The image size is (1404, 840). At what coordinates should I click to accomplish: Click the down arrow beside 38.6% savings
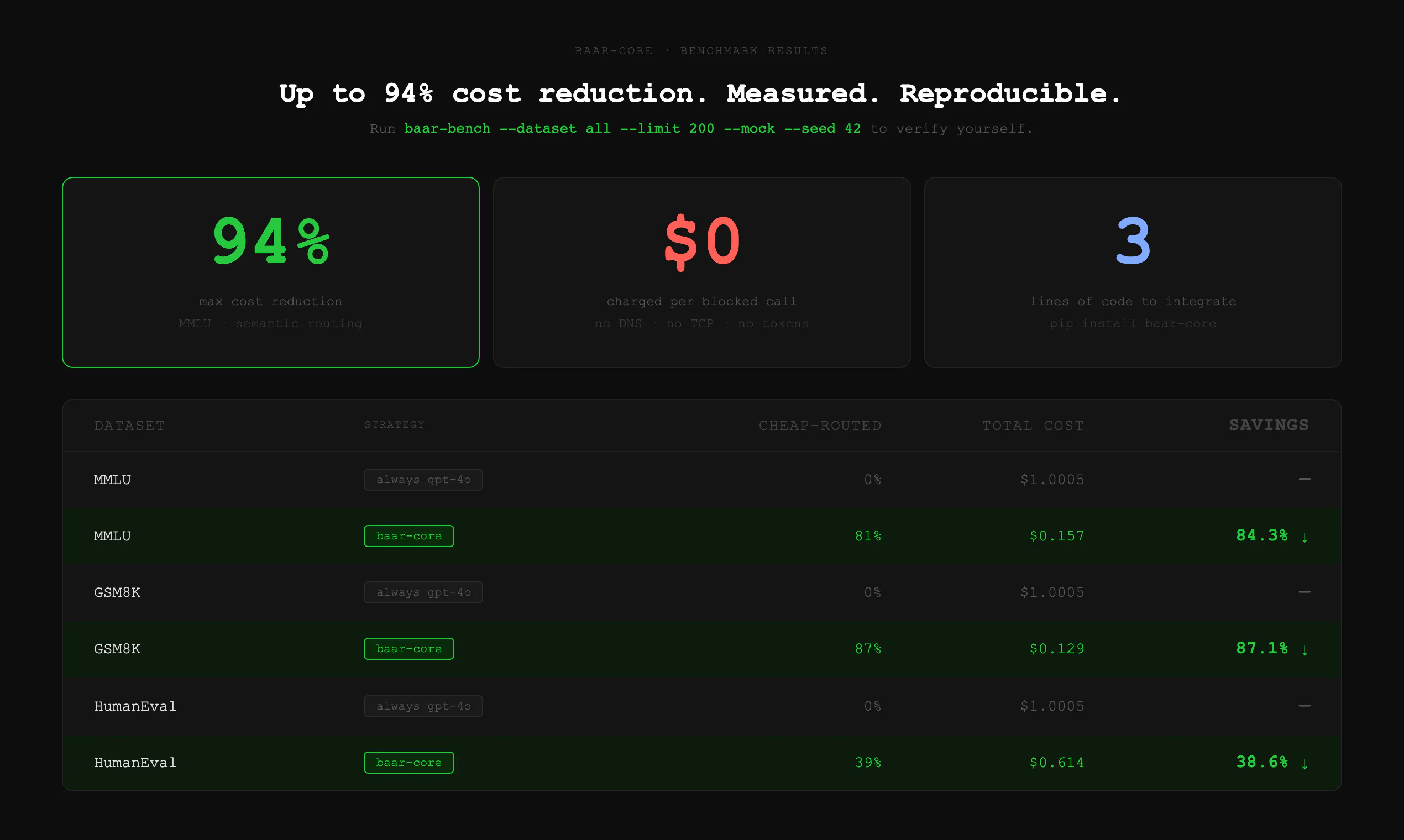(x=1305, y=764)
